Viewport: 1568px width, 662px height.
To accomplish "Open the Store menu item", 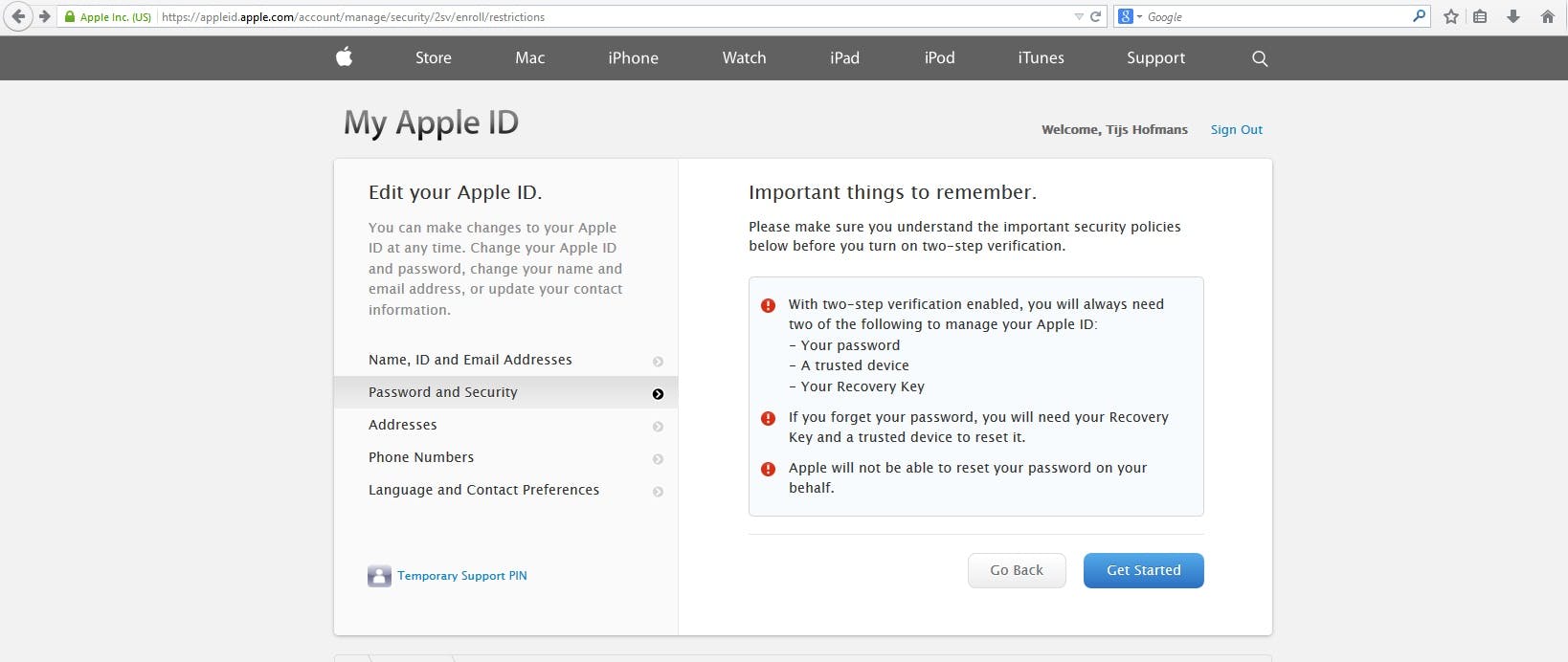I will [433, 57].
